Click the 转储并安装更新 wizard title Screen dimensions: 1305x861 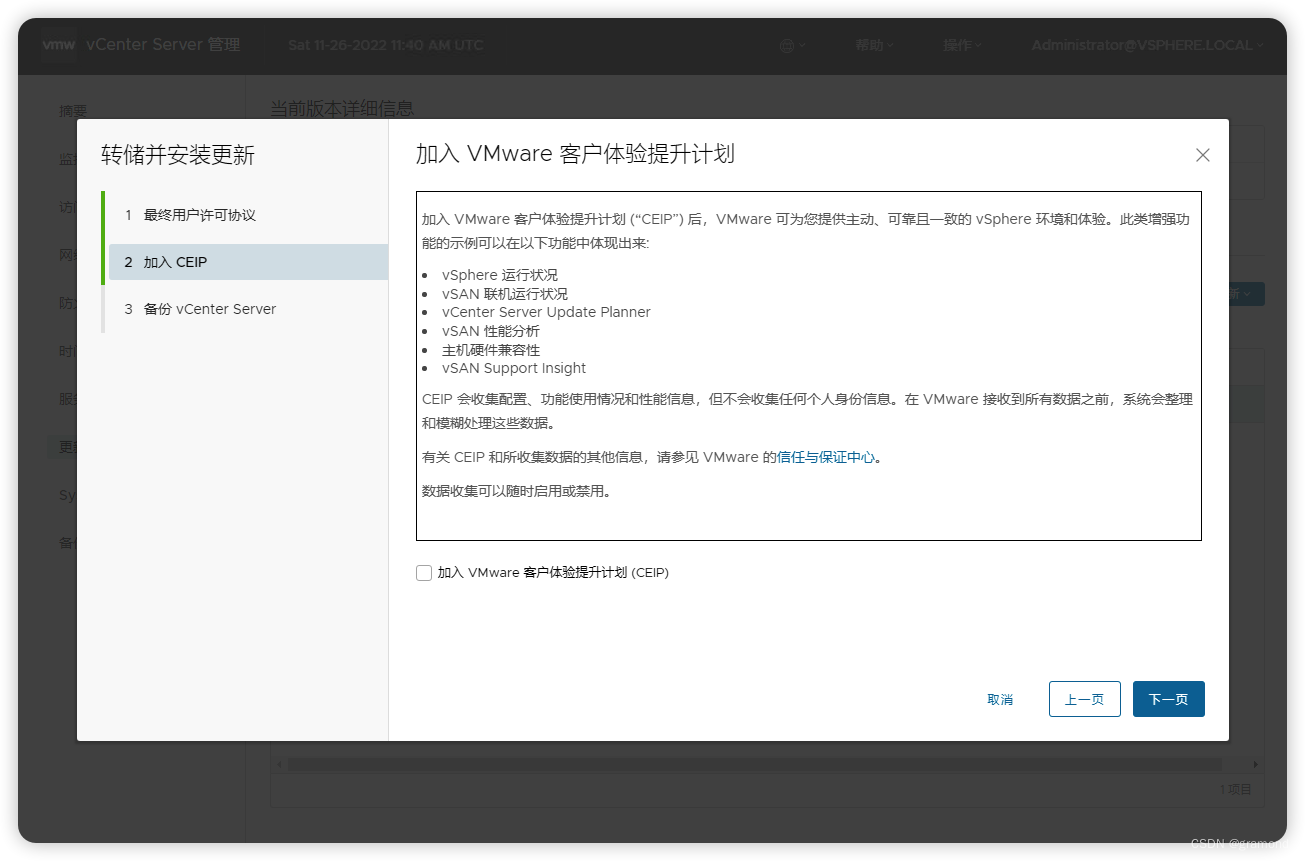(178, 155)
